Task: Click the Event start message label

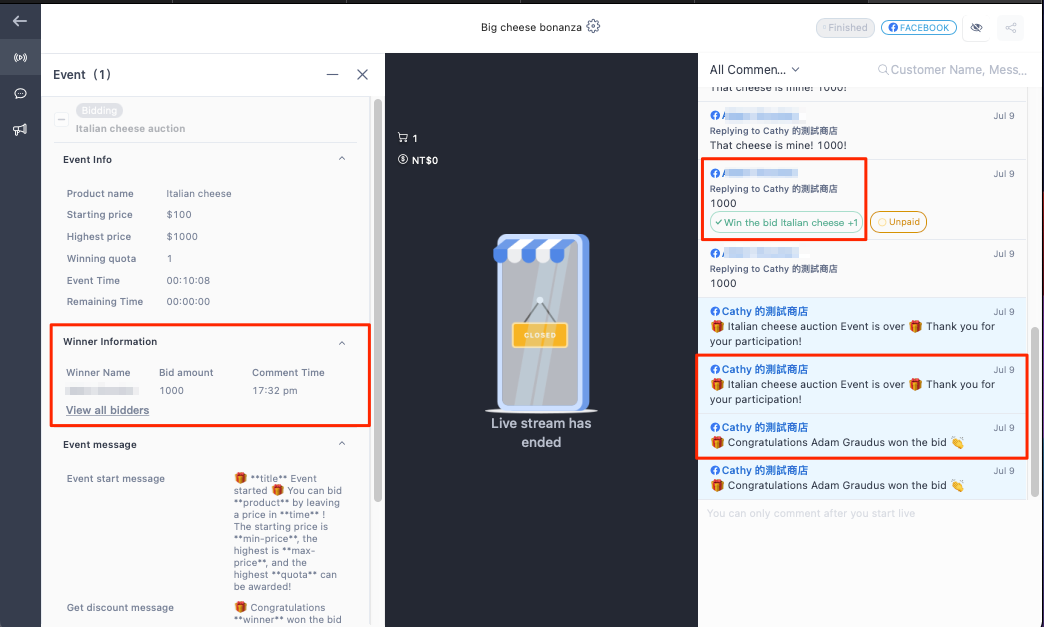Action: pyautogui.click(x=115, y=479)
